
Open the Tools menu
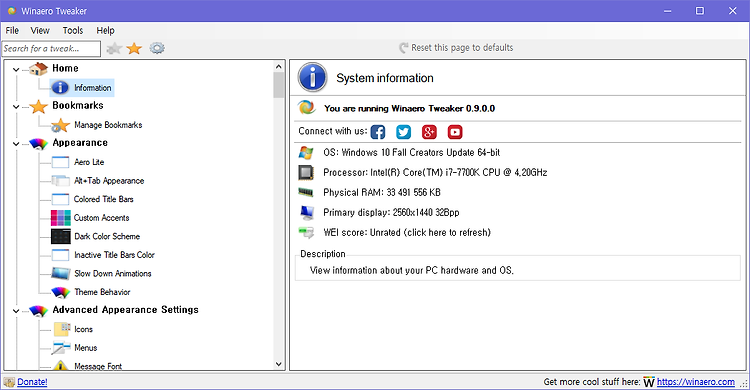[73, 31]
